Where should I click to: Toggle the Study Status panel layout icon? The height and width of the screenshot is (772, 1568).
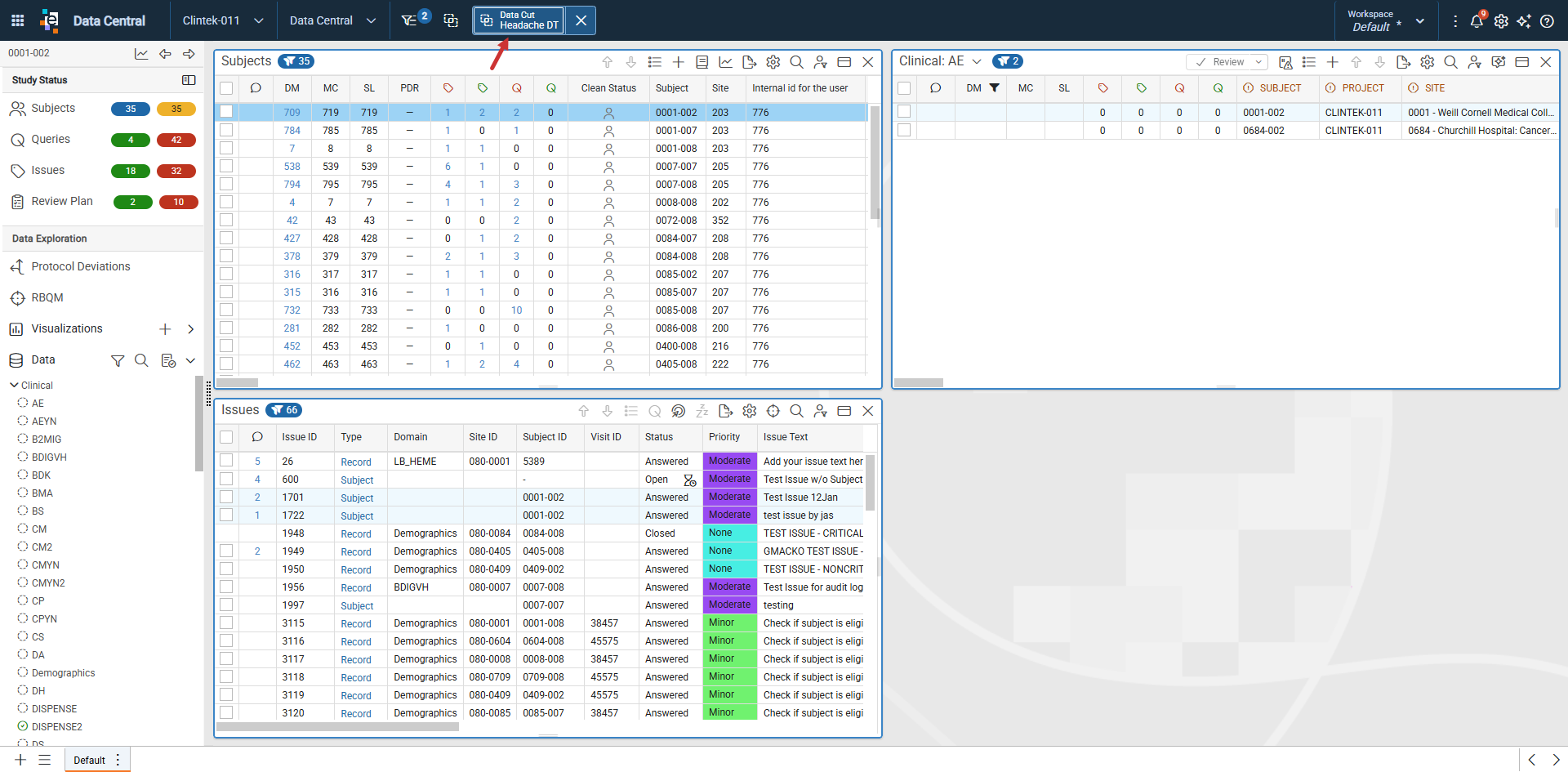189,80
